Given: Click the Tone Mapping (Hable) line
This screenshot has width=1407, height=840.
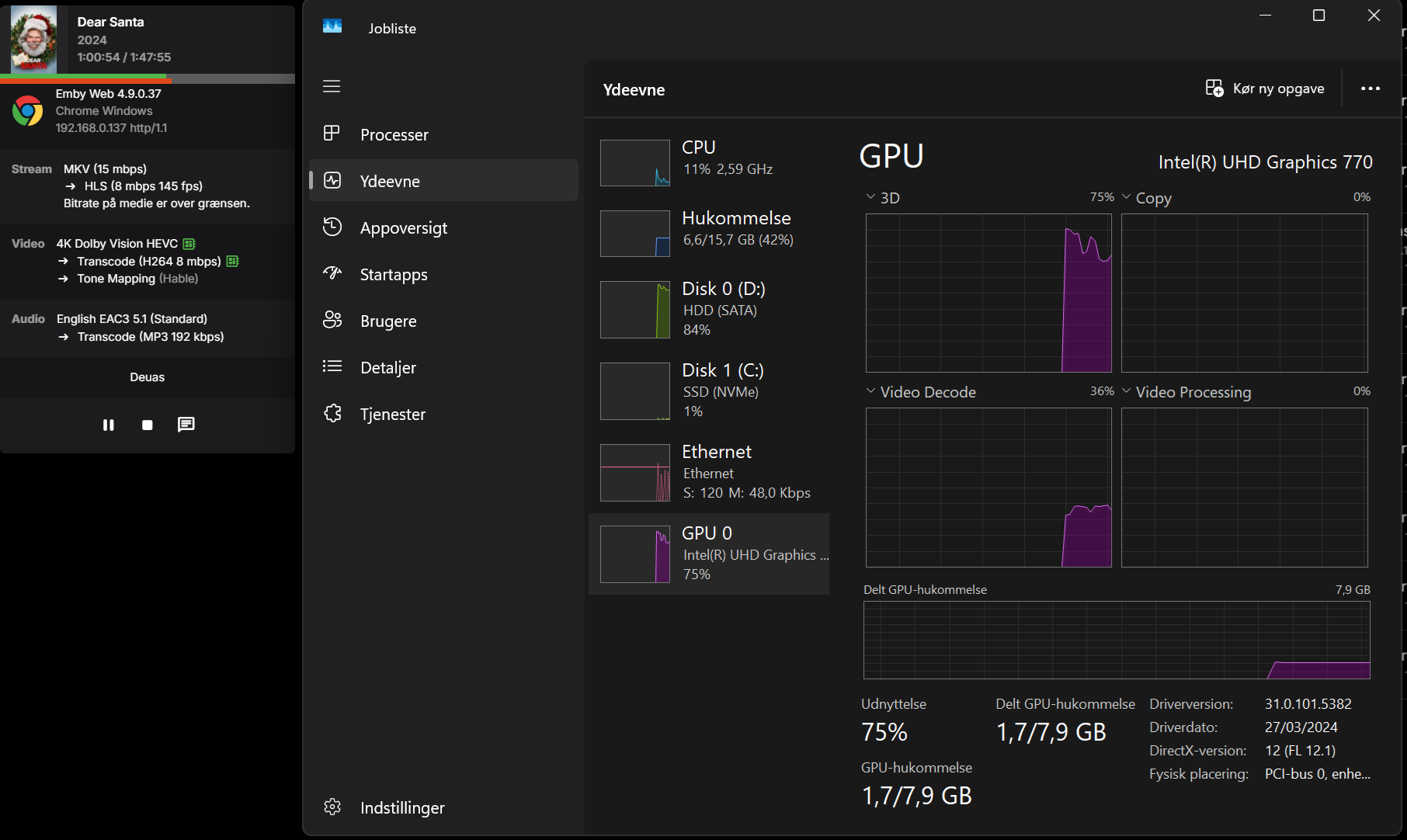Looking at the screenshot, I should pyautogui.click(x=137, y=279).
